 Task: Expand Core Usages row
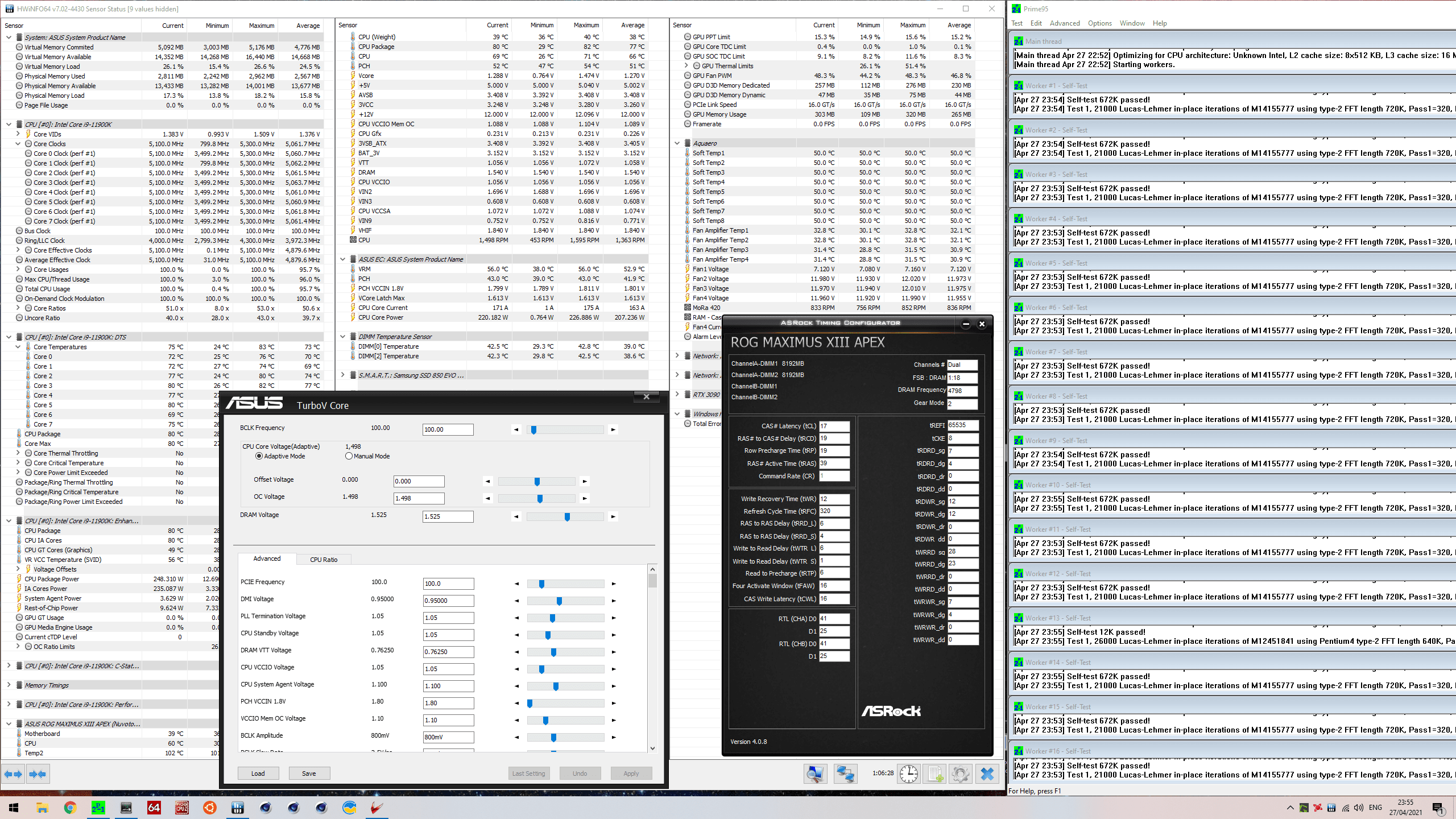point(18,270)
